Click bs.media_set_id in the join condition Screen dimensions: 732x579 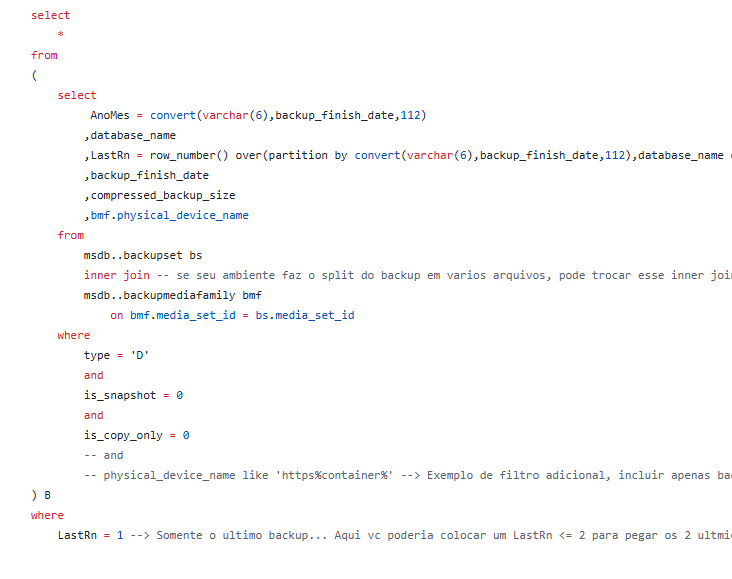pyautogui.click(x=305, y=316)
